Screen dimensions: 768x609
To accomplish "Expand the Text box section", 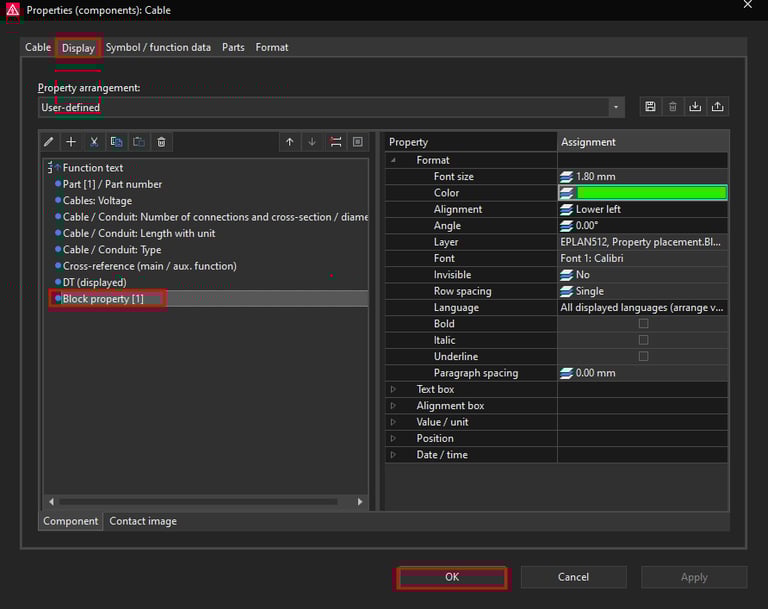I will [x=393, y=389].
